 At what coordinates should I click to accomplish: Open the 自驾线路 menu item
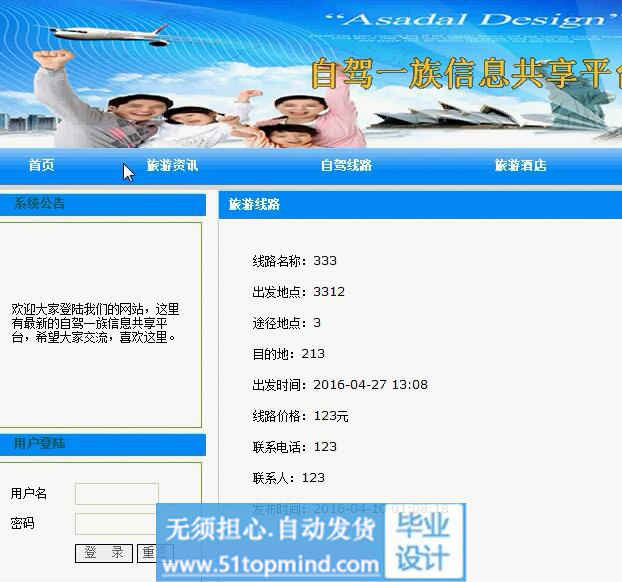pyautogui.click(x=346, y=165)
